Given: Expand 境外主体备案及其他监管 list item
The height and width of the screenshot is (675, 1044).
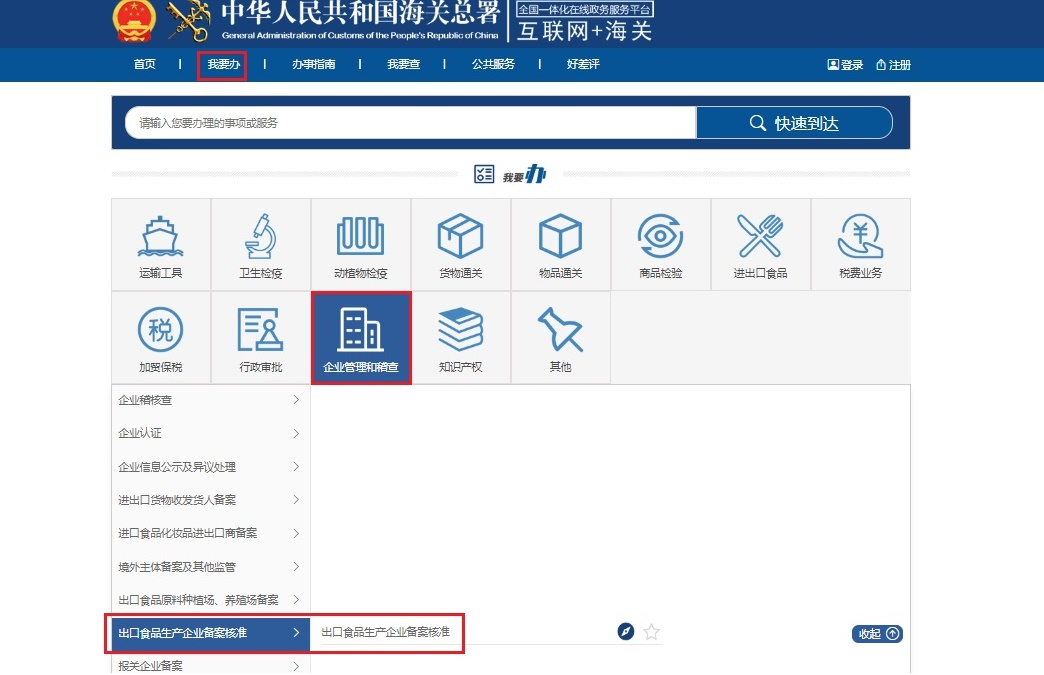Looking at the screenshot, I should tap(210, 566).
